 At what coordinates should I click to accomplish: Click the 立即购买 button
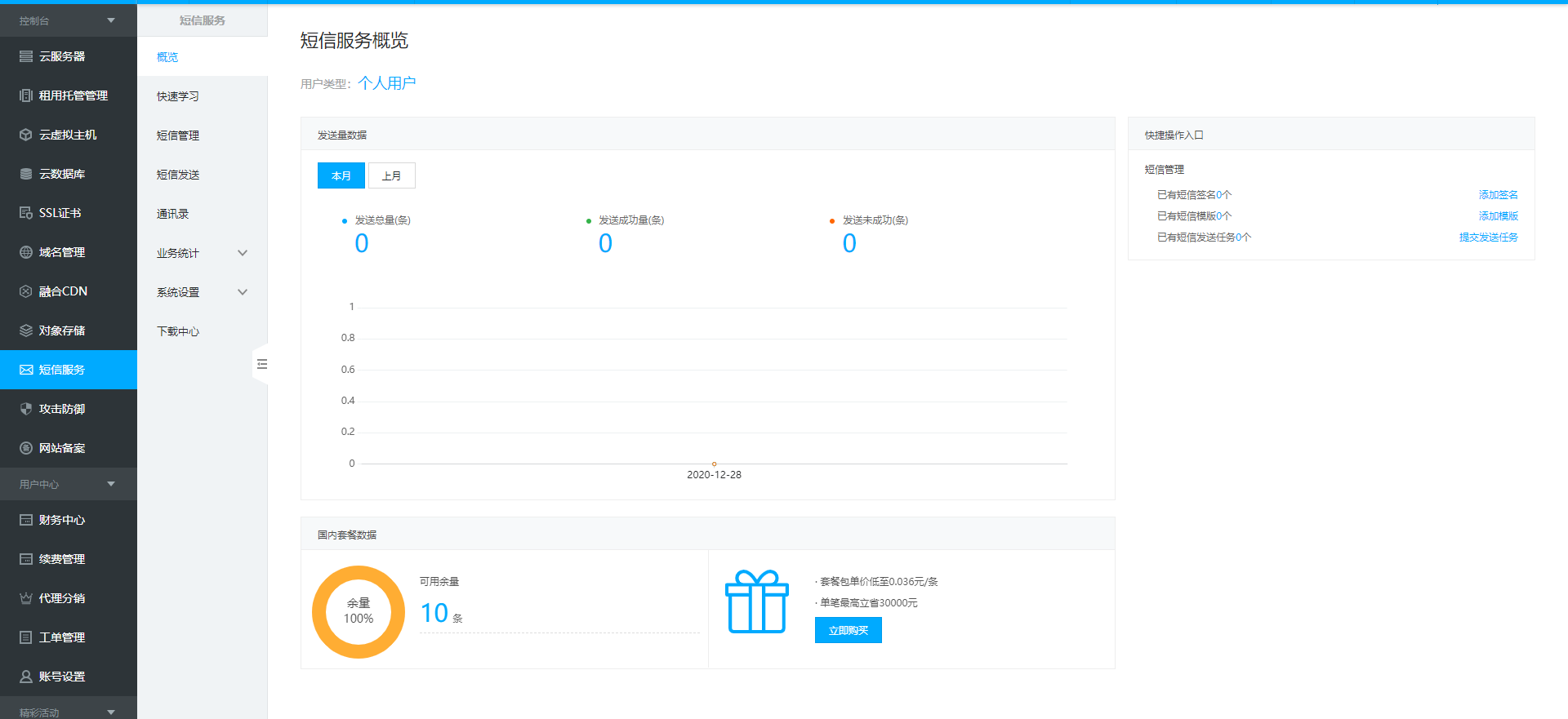coord(848,630)
